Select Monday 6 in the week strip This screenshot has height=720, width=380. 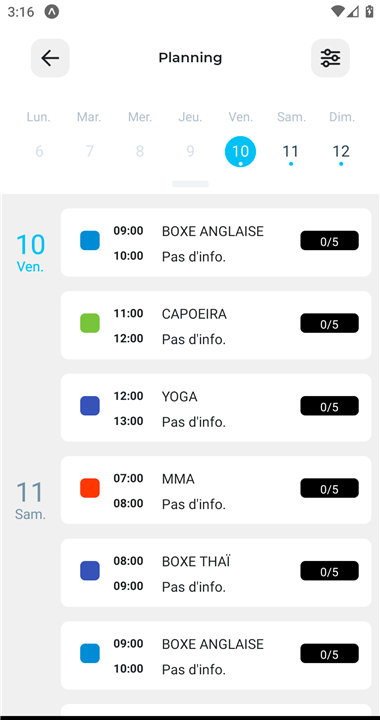[39, 152]
